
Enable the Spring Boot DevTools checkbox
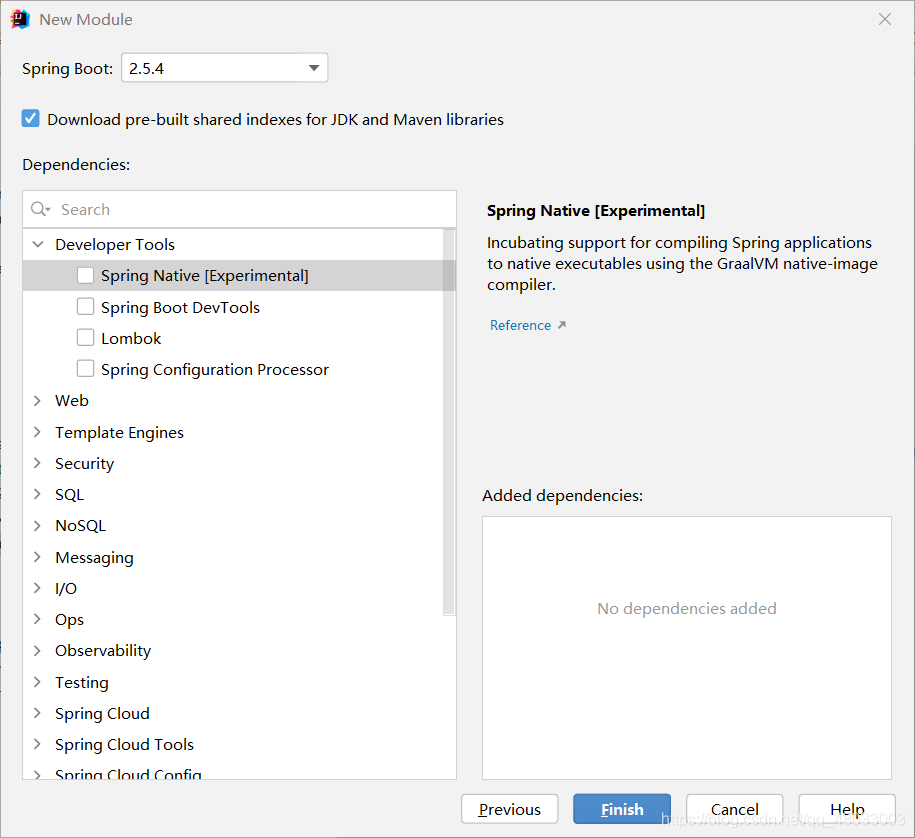pos(85,306)
